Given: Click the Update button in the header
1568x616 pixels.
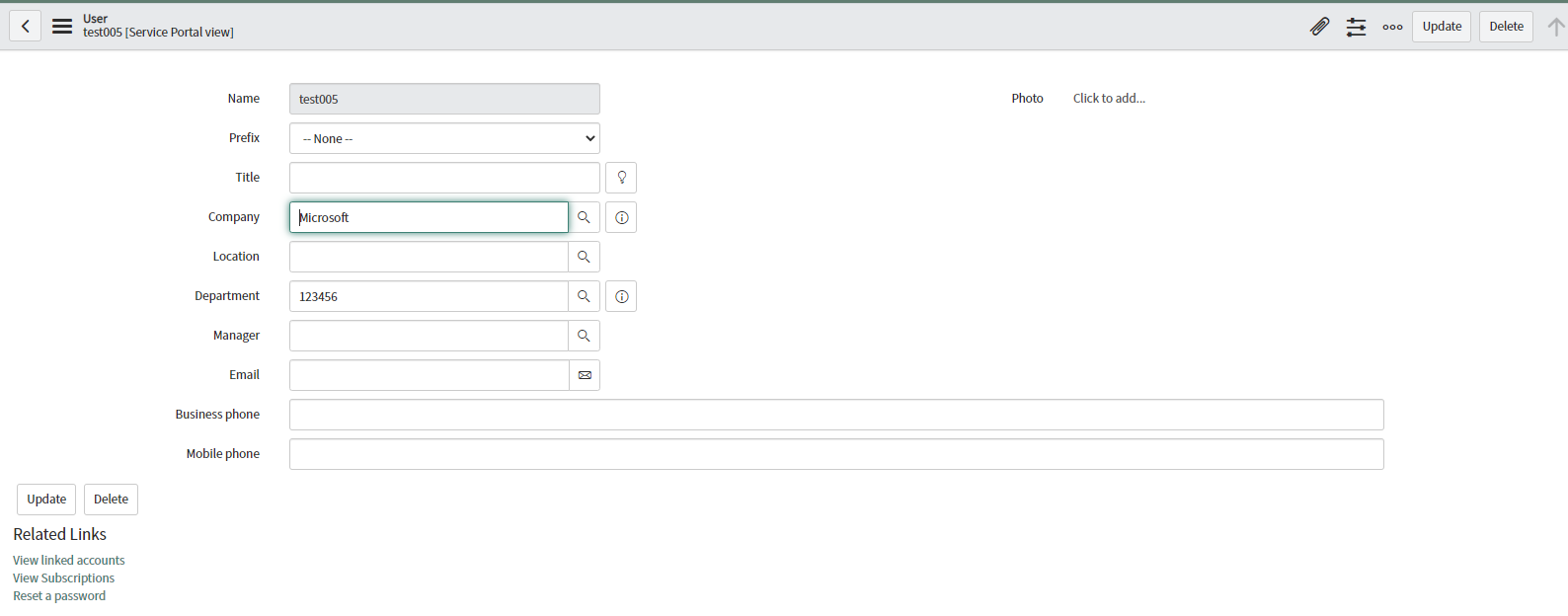Looking at the screenshot, I should (1442, 27).
